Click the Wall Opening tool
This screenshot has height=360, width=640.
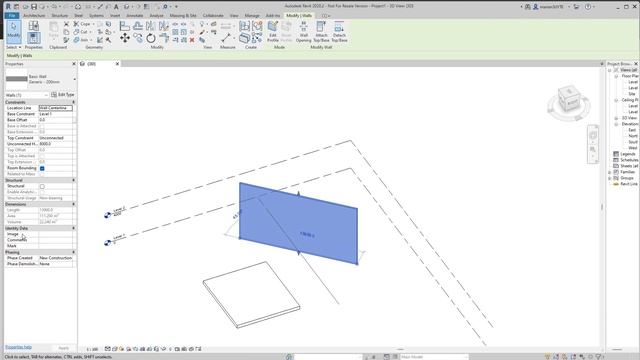pos(303,32)
